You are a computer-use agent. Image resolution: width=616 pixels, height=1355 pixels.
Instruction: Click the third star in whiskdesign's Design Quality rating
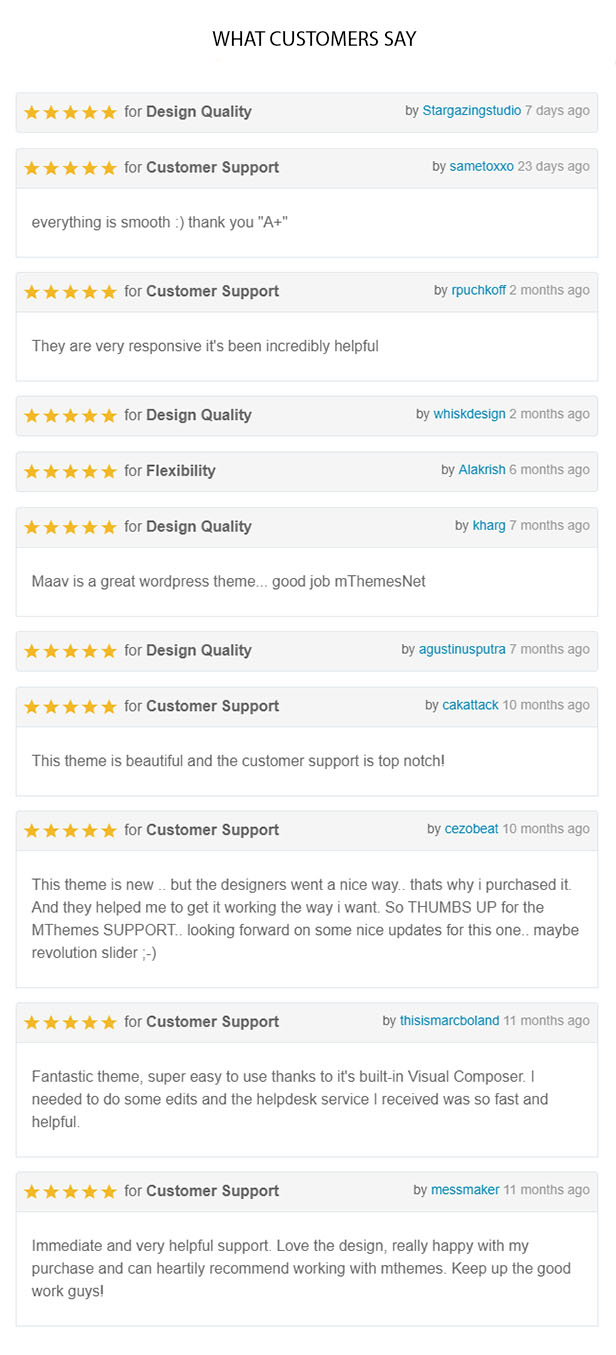pos(69,415)
